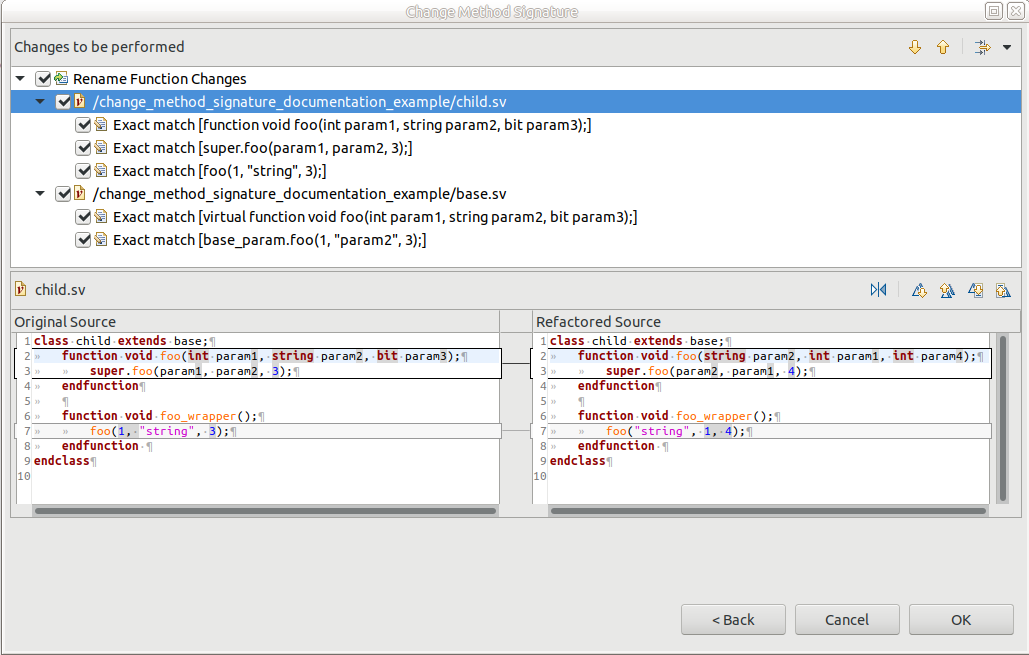Disable the base.sv file change checkbox
This screenshot has height=655, width=1029.
(x=63, y=193)
